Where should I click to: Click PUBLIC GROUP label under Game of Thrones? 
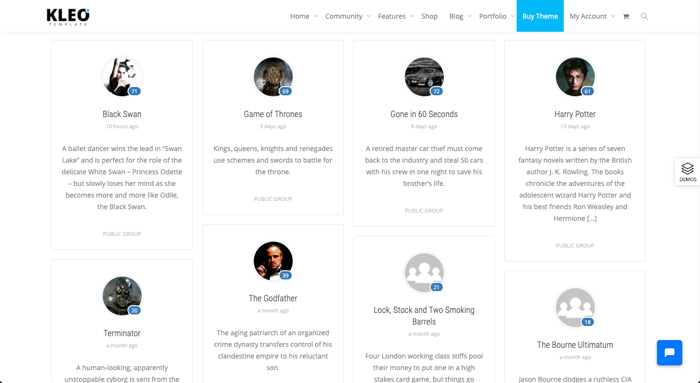pos(273,199)
